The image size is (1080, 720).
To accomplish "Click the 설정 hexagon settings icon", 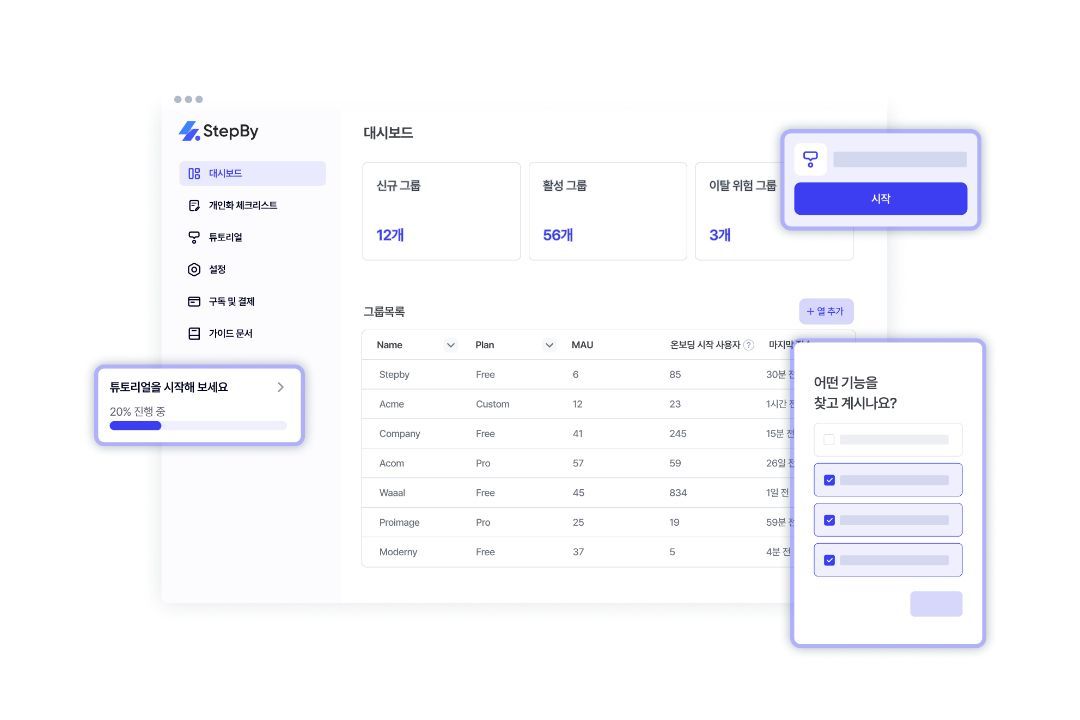I will [x=194, y=269].
